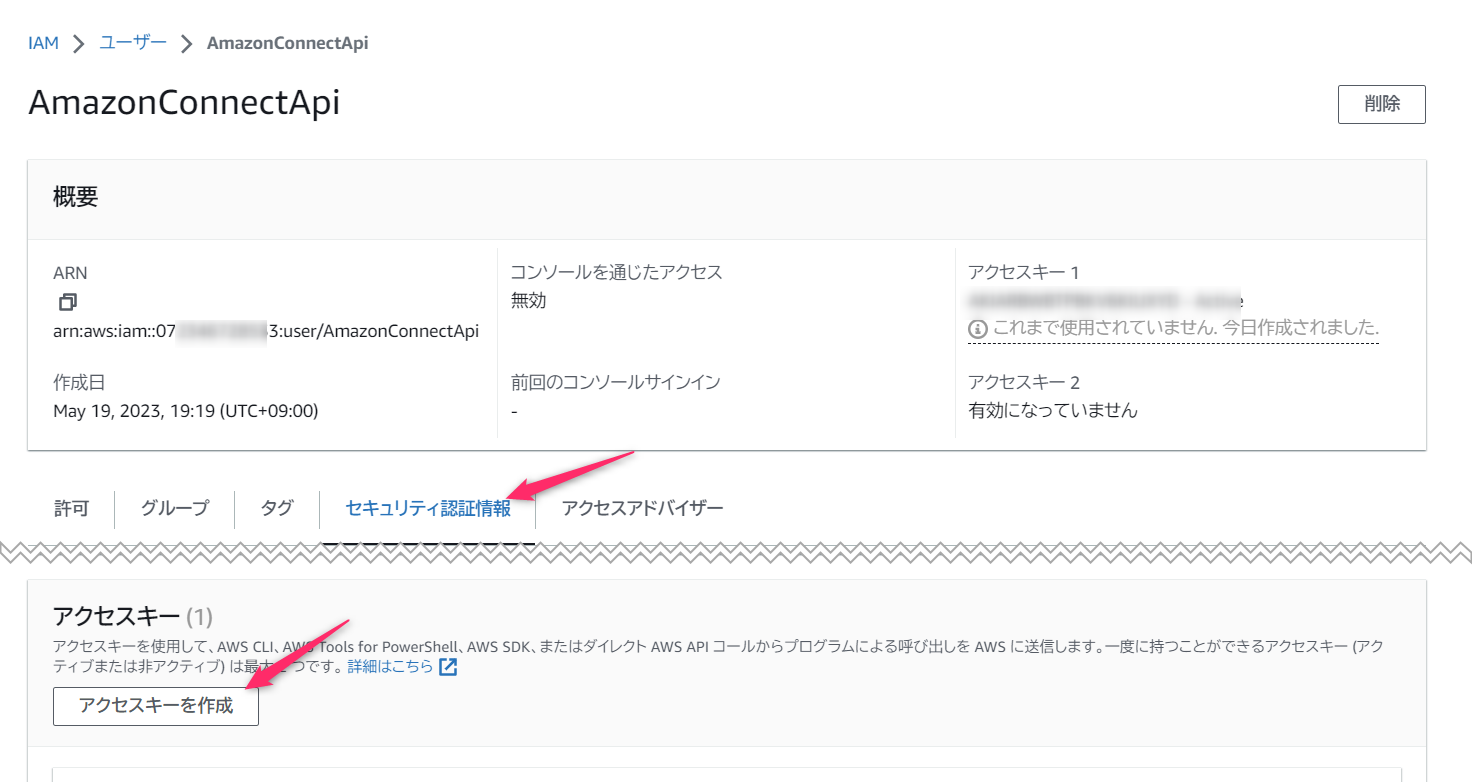This screenshot has width=1472, height=782.
Task: Click the info icon beside これまで使用されていません
Action: click(x=977, y=328)
